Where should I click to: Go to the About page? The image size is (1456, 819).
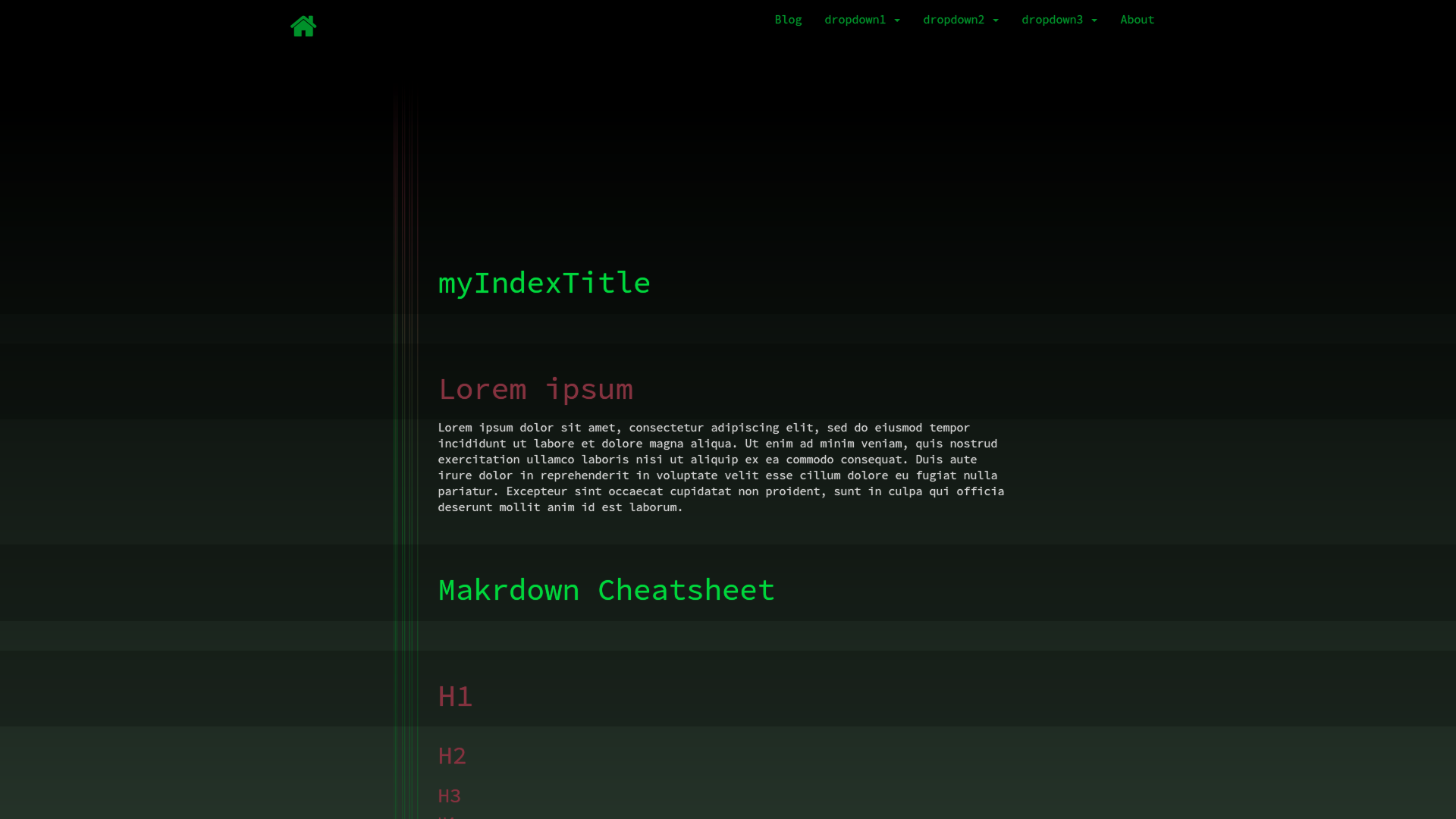point(1137,20)
